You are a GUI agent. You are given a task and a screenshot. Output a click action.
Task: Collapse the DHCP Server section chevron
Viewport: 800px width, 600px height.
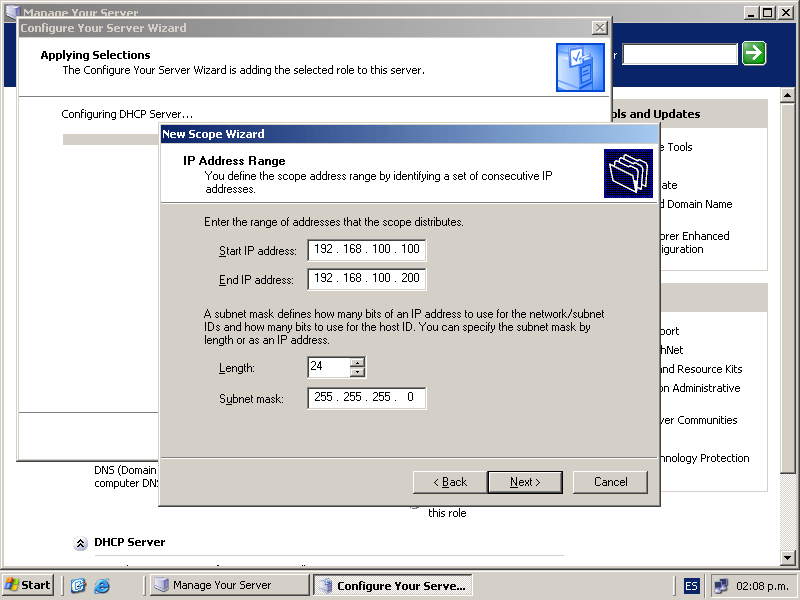(x=80, y=543)
